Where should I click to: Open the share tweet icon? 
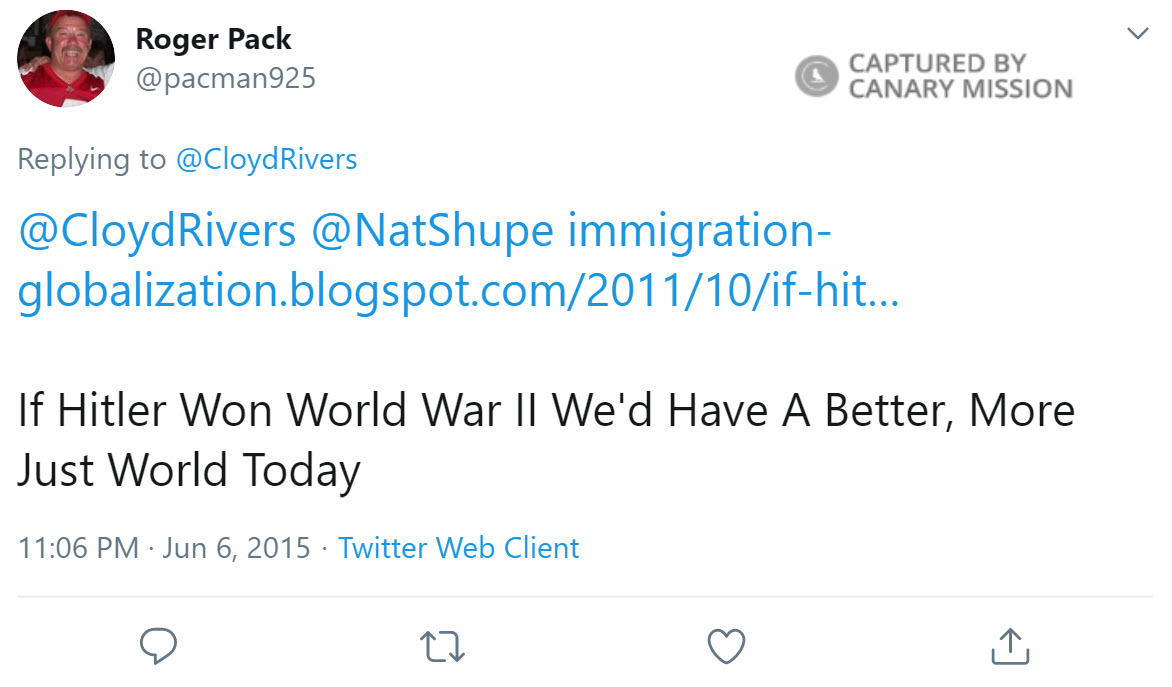[x=1010, y=646]
